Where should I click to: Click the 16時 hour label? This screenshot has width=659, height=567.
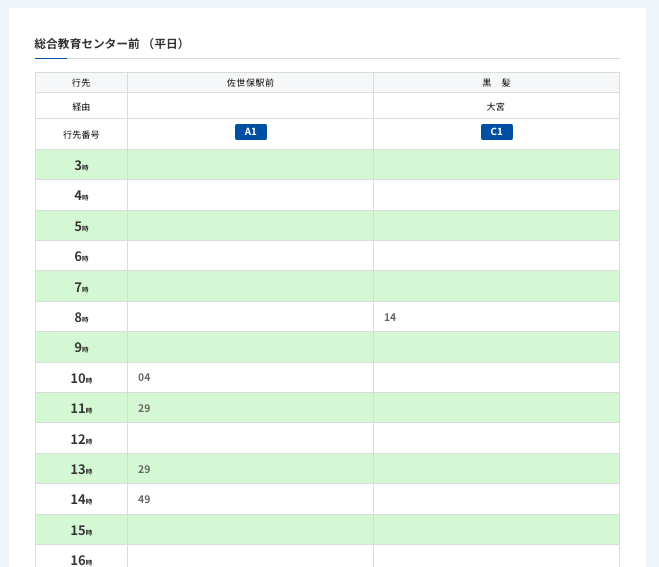(81, 560)
